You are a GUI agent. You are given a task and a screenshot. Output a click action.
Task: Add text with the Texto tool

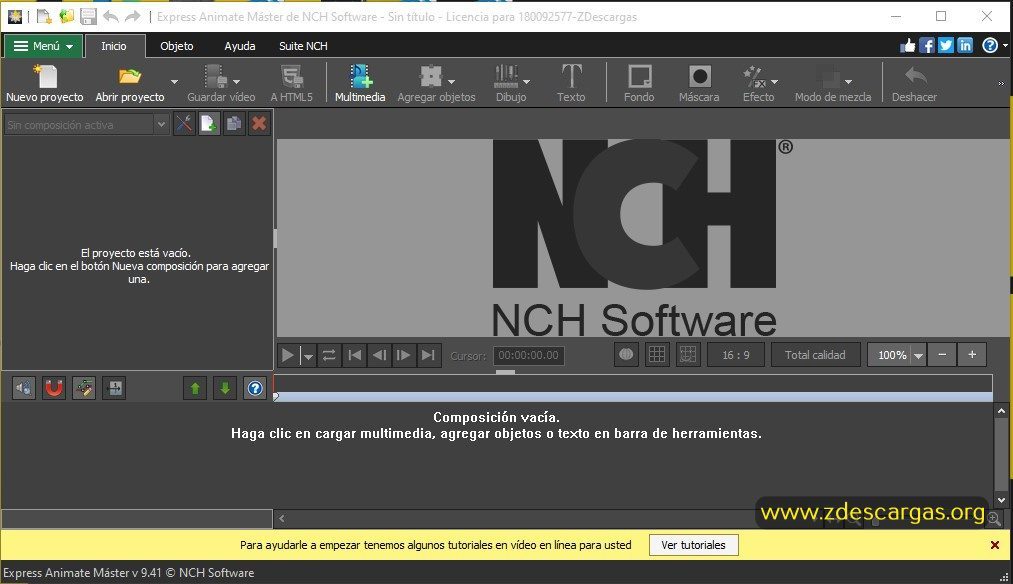pos(571,83)
